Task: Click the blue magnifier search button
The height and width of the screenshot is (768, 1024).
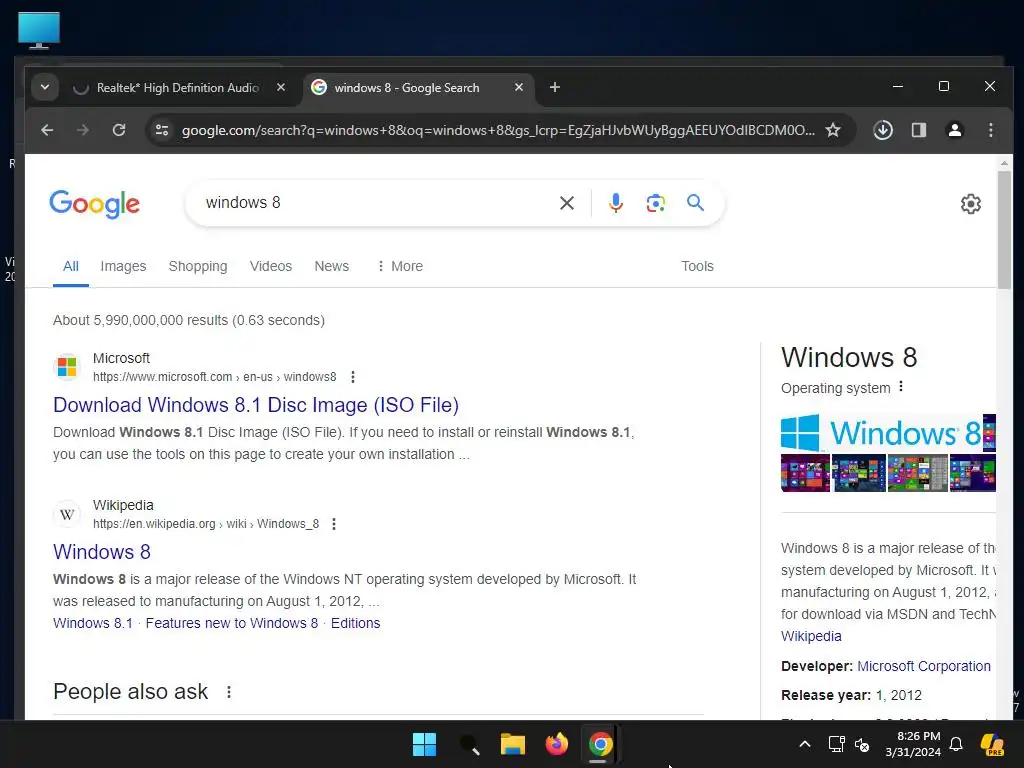Action: pyautogui.click(x=696, y=202)
